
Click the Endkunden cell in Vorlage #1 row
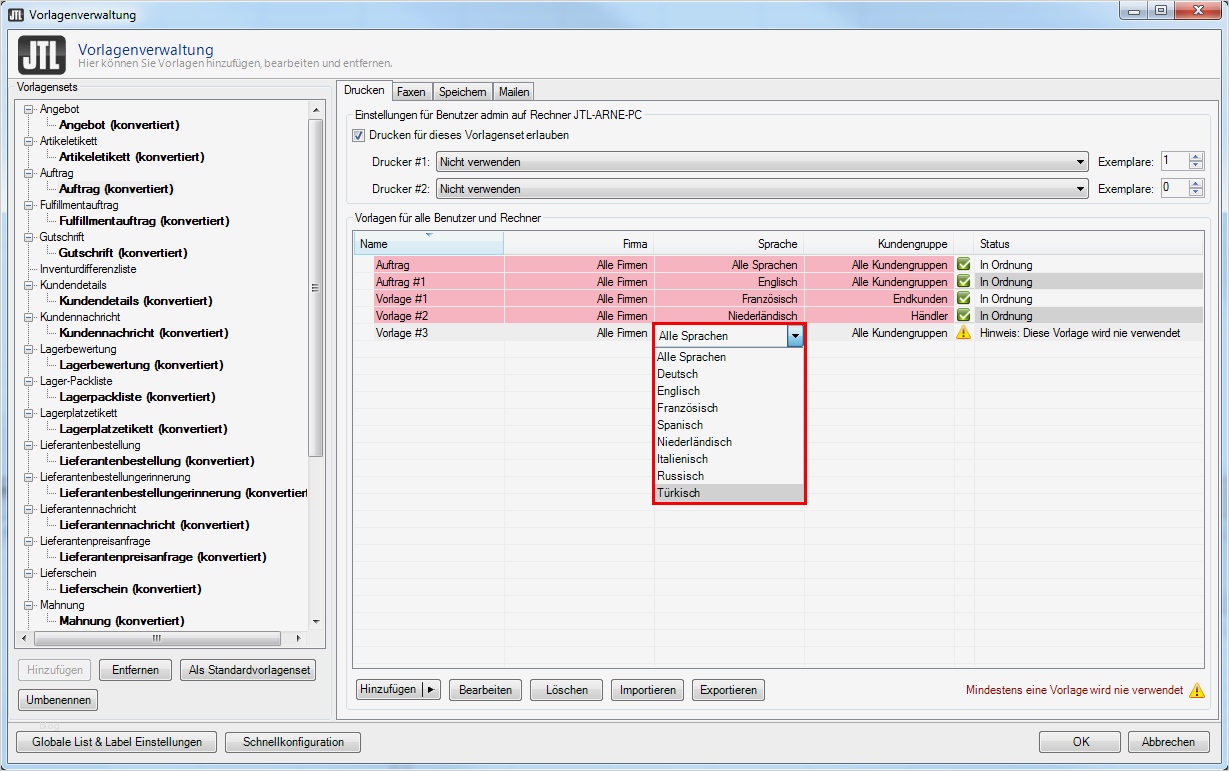pos(878,299)
